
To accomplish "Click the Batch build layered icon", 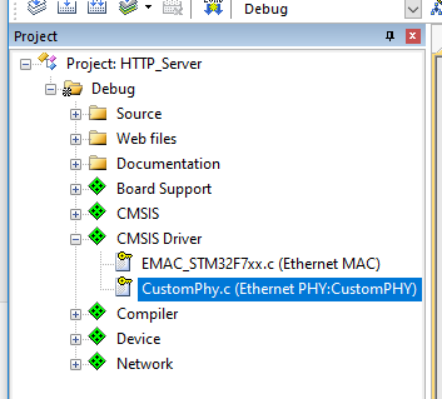I will point(129,7).
